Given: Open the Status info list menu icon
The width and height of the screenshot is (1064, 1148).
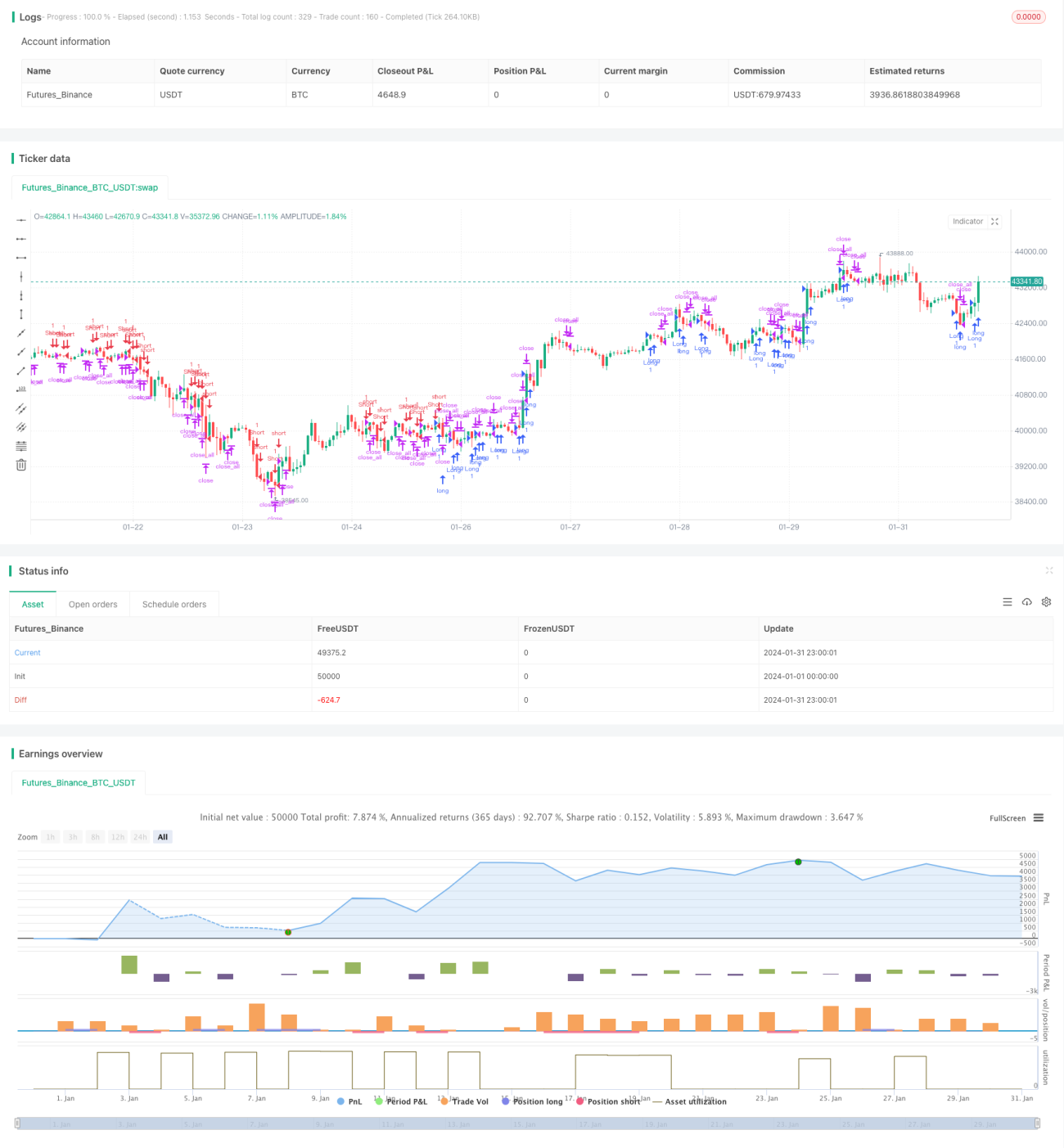Looking at the screenshot, I should coord(1008,602).
